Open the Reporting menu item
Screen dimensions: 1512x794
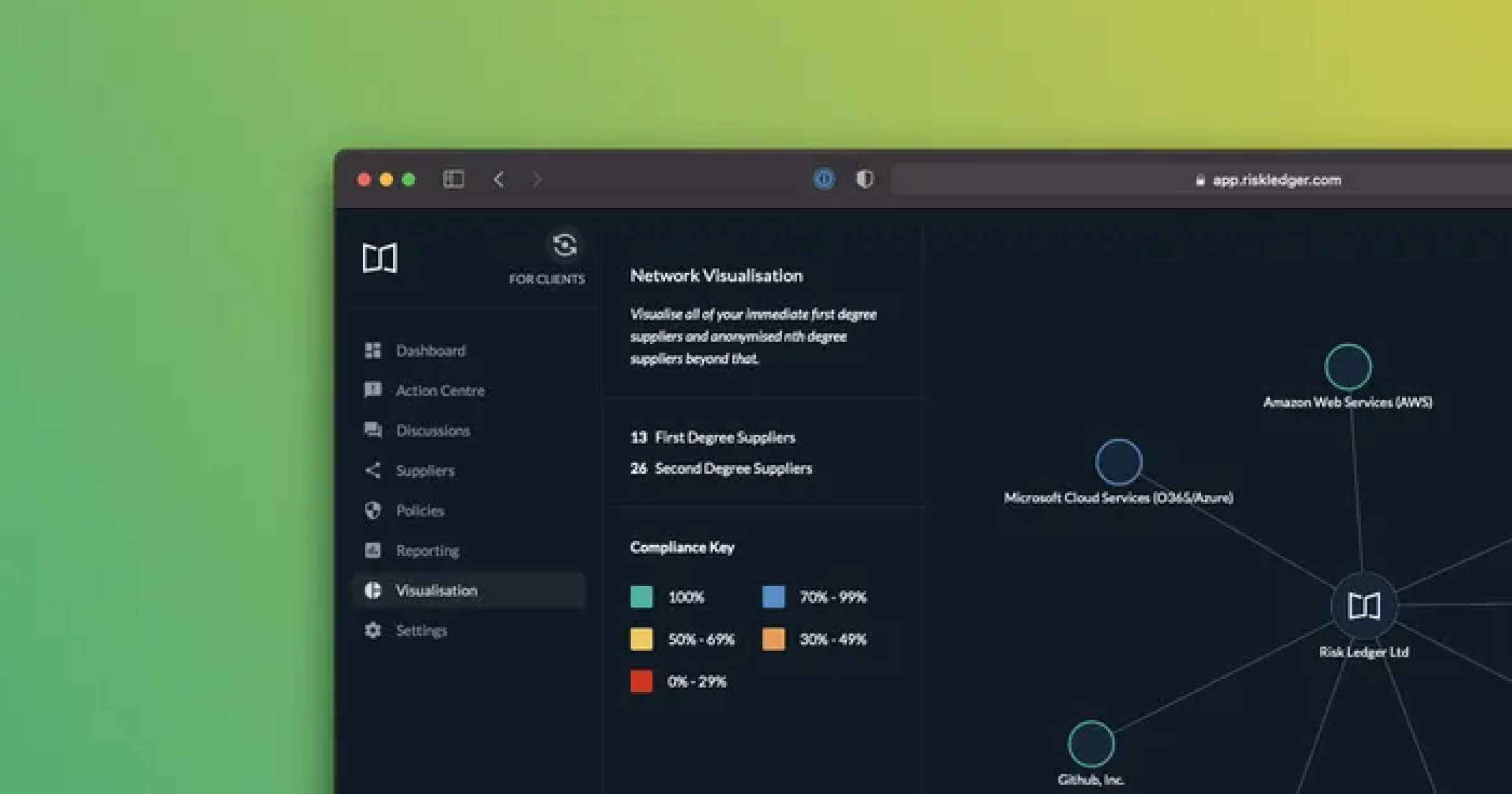(x=469, y=550)
